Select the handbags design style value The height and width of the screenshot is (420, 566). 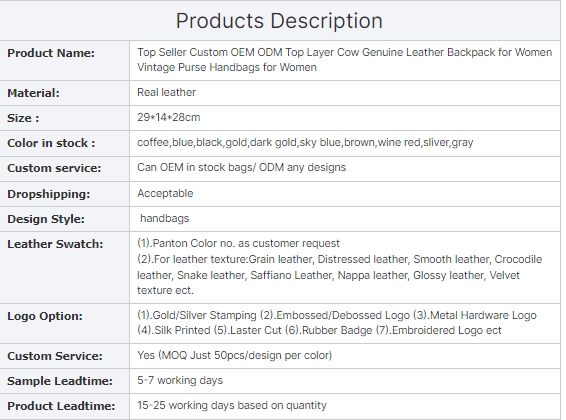pos(165,218)
